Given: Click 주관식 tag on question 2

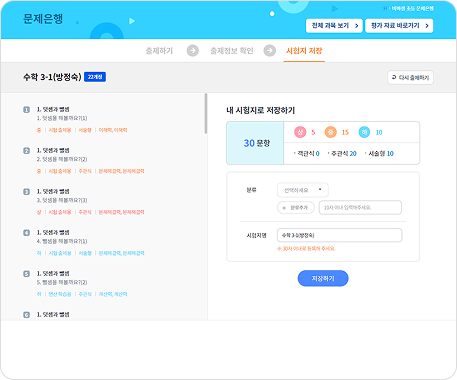Looking at the screenshot, I should click(85, 171).
